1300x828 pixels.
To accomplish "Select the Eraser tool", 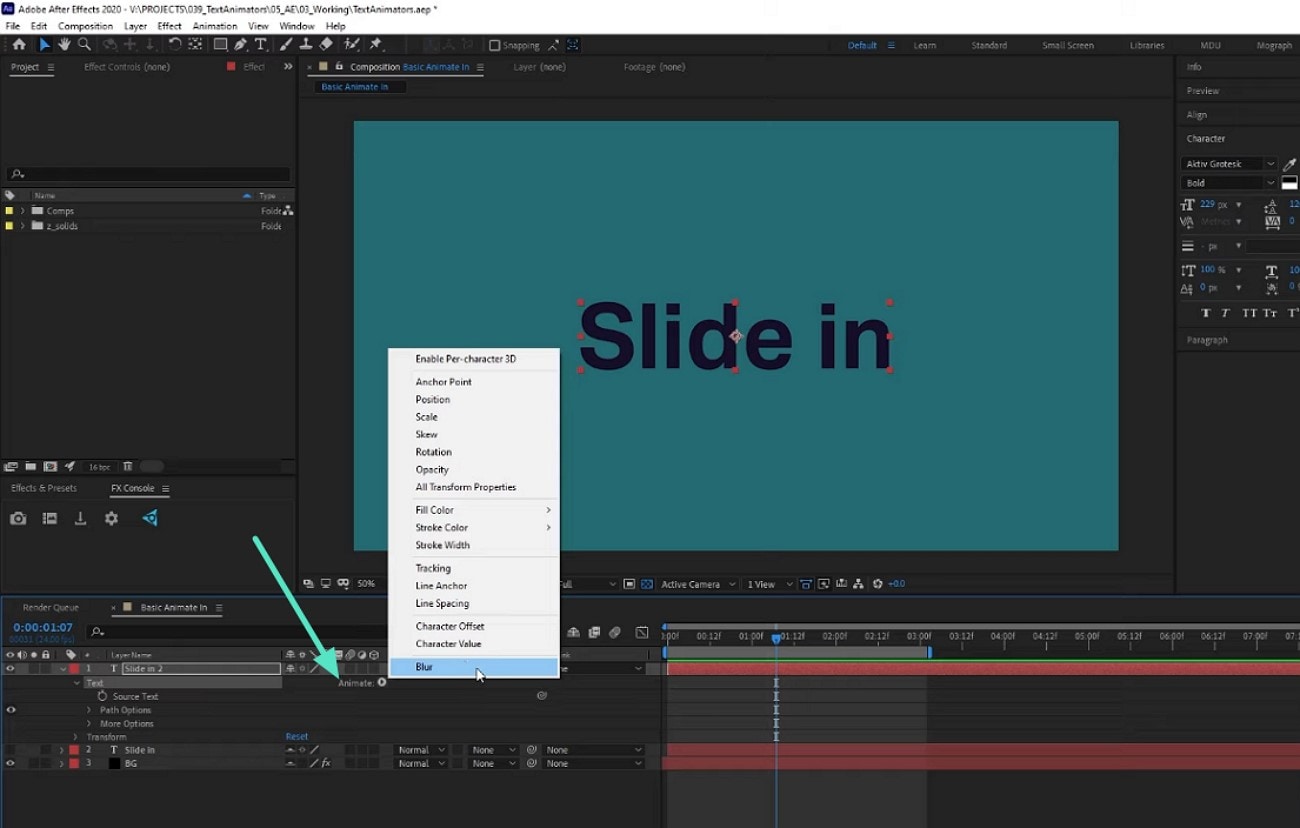I will (x=326, y=45).
